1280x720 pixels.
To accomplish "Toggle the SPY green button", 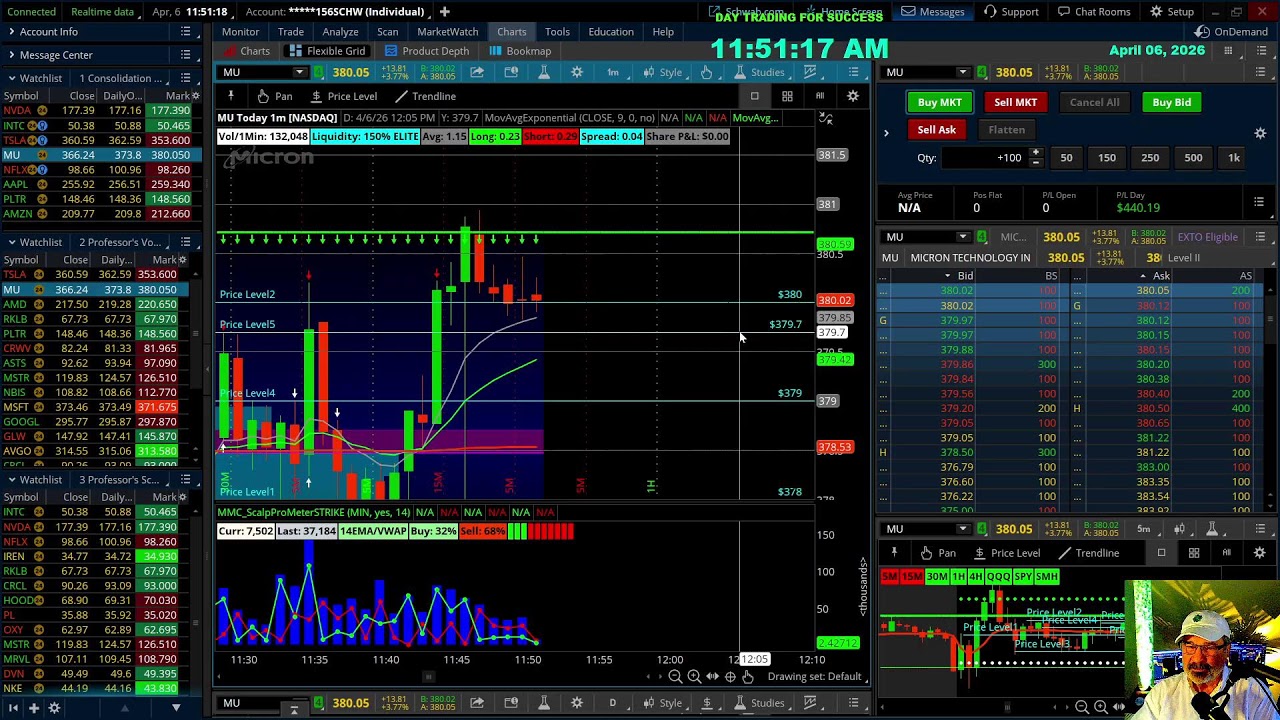I will click(x=1023, y=577).
